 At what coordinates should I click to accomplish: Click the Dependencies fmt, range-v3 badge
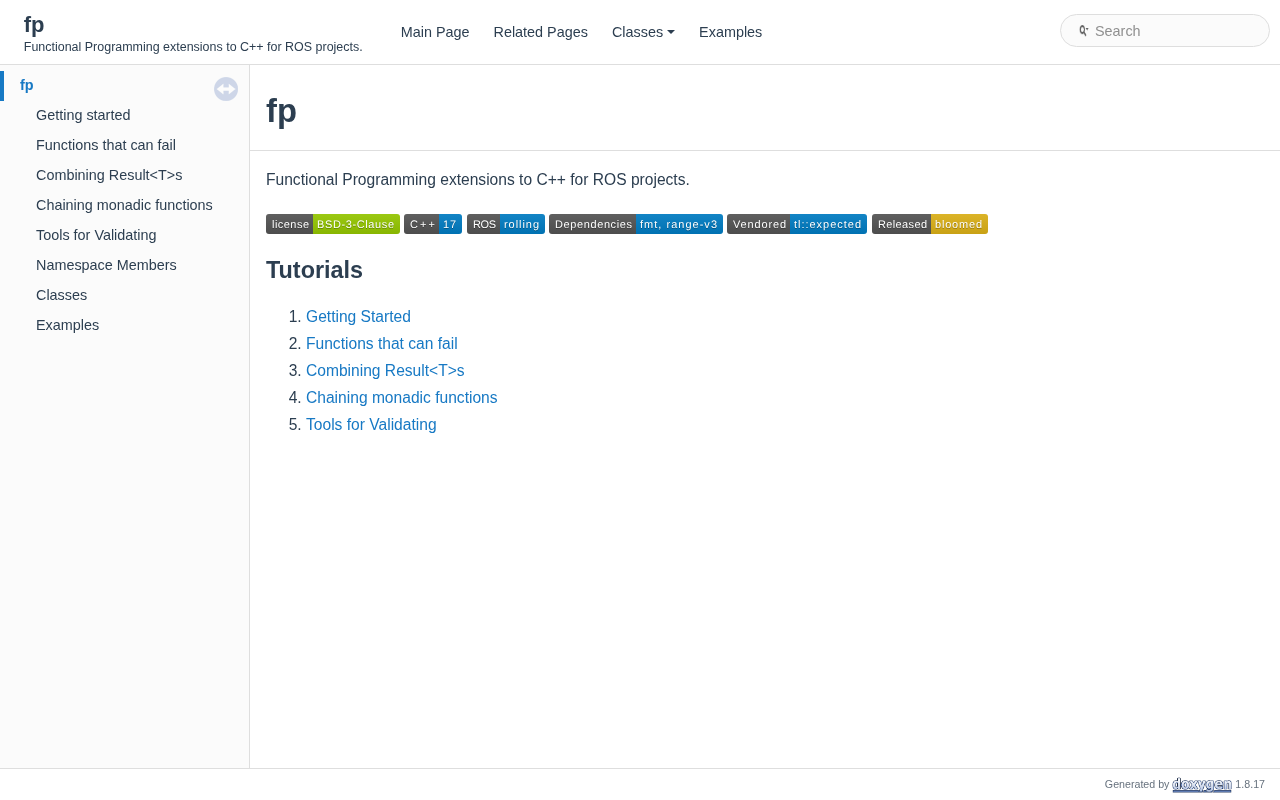pos(636,224)
